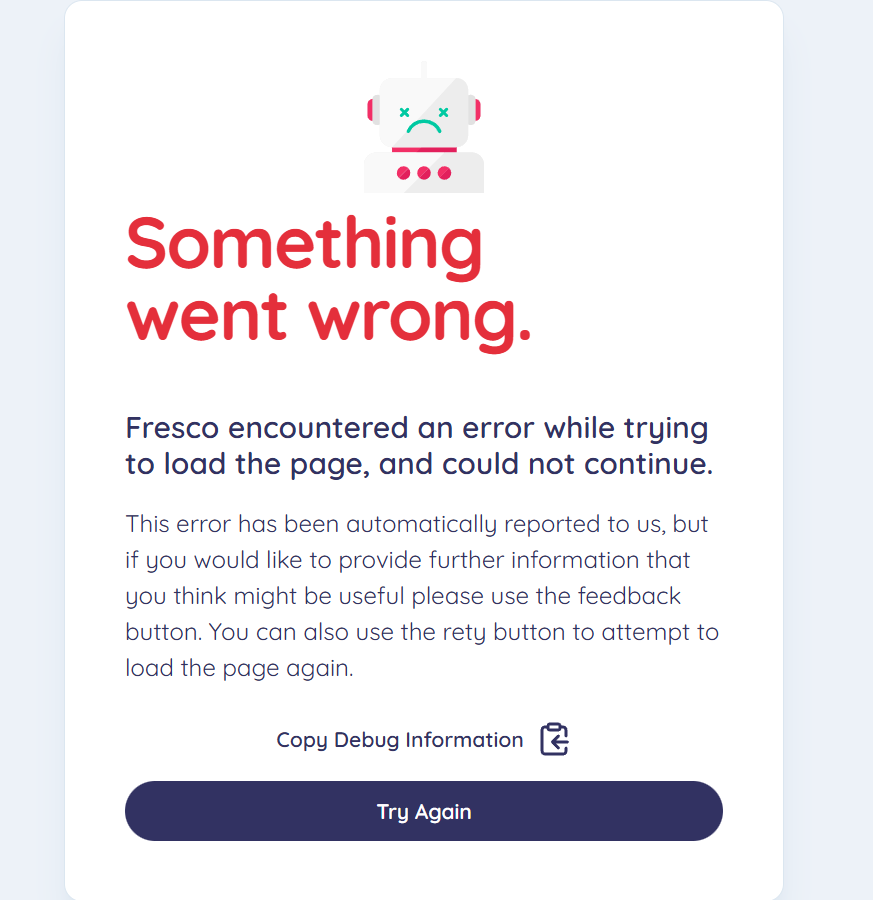Viewport: 873px width, 900px height.
Task: Click the word "Something" in the red heading
Action: pos(305,245)
